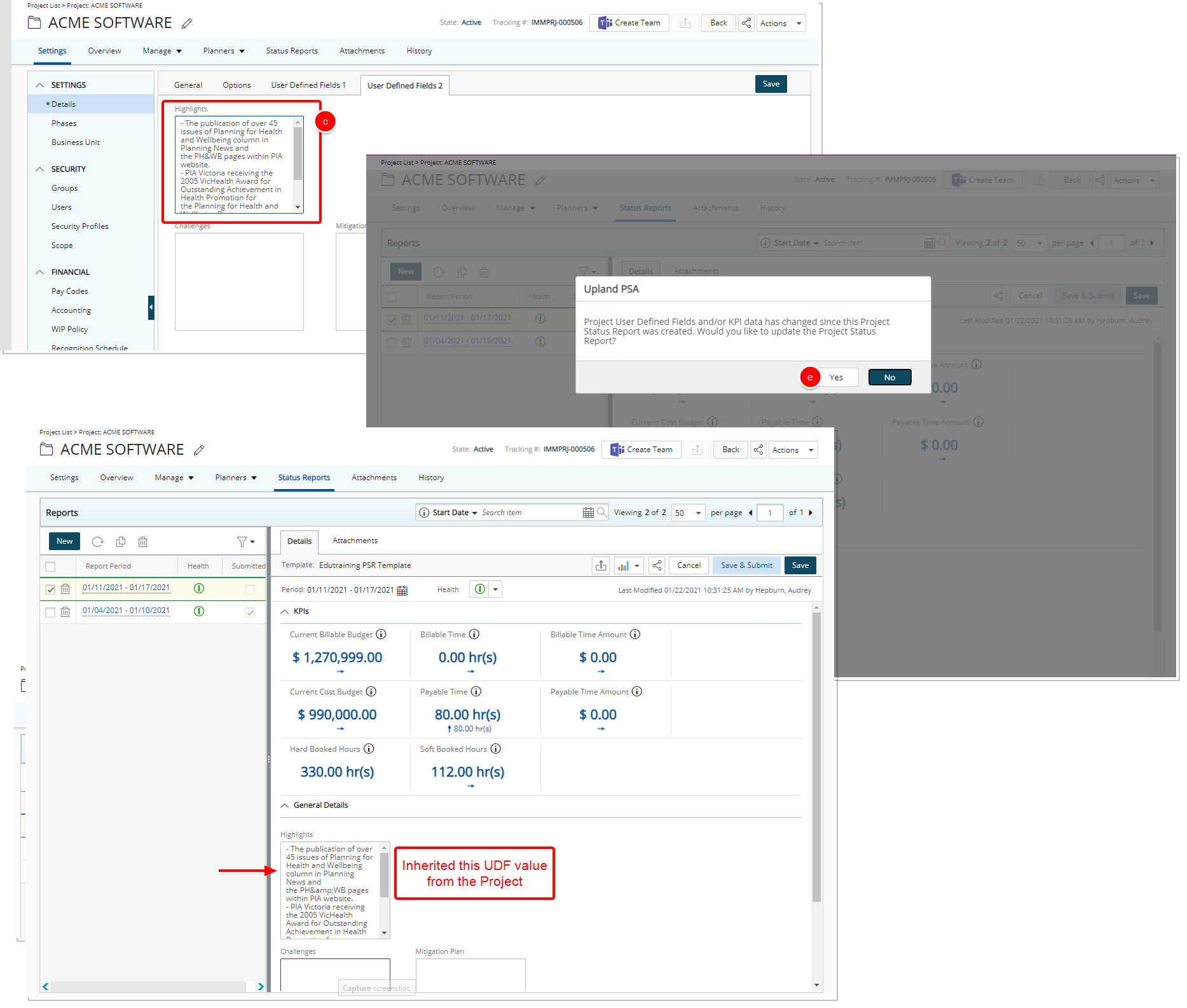Click the share icon in report Details toolbar
Screen dimensions: 1187x1008
click(657, 565)
